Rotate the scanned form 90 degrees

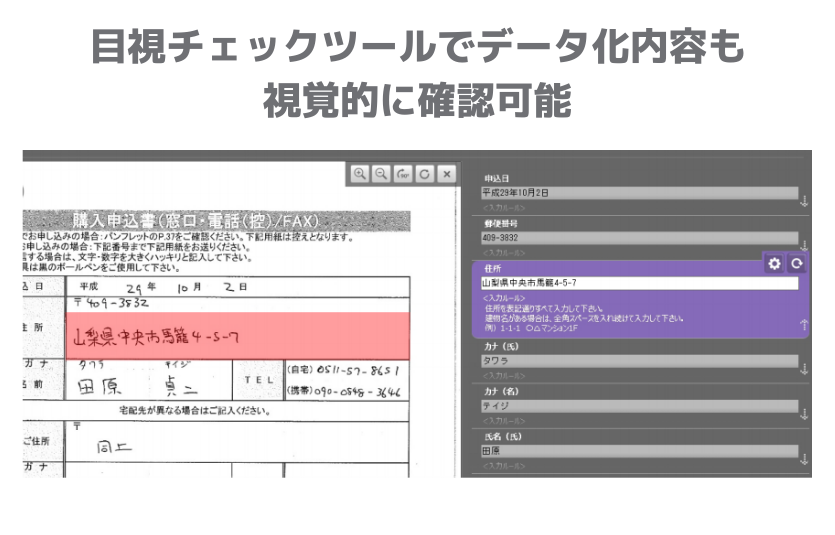point(403,173)
